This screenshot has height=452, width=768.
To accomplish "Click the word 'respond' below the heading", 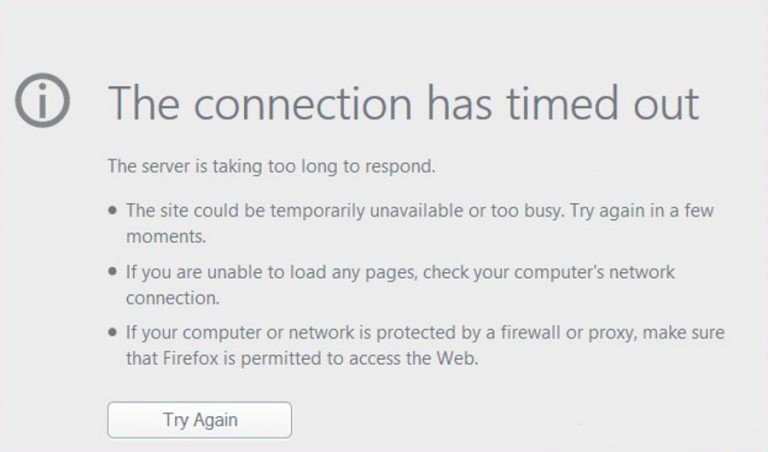I will 400,167.
